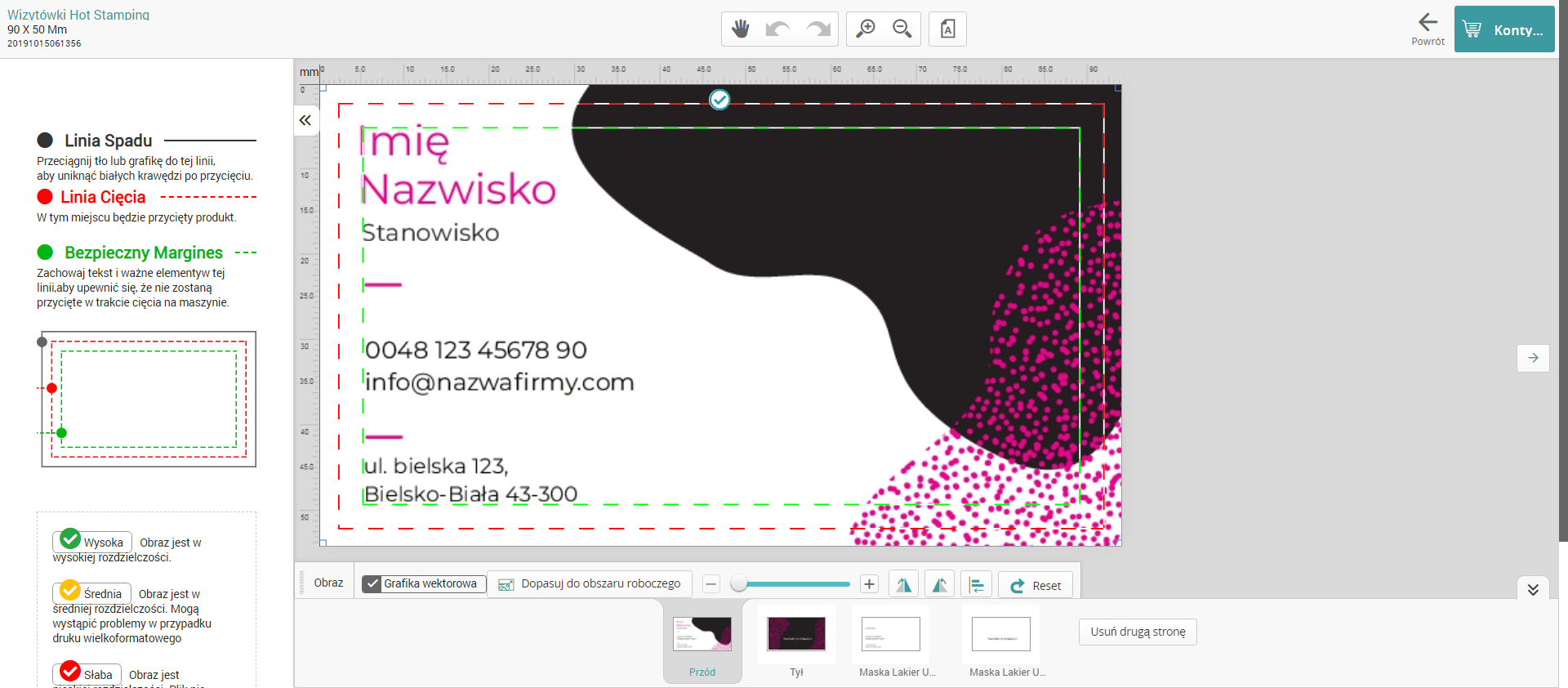Collapse the left guide panel with double chevron
Image resolution: width=1568 pixels, height=688 pixels.
click(x=305, y=120)
